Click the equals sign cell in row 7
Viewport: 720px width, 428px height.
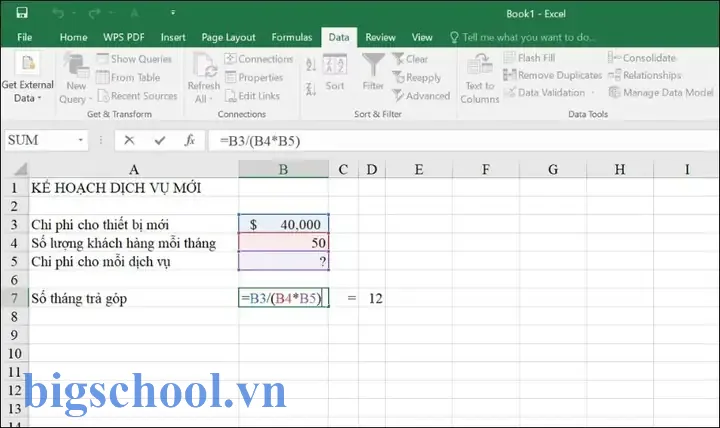coord(343,298)
